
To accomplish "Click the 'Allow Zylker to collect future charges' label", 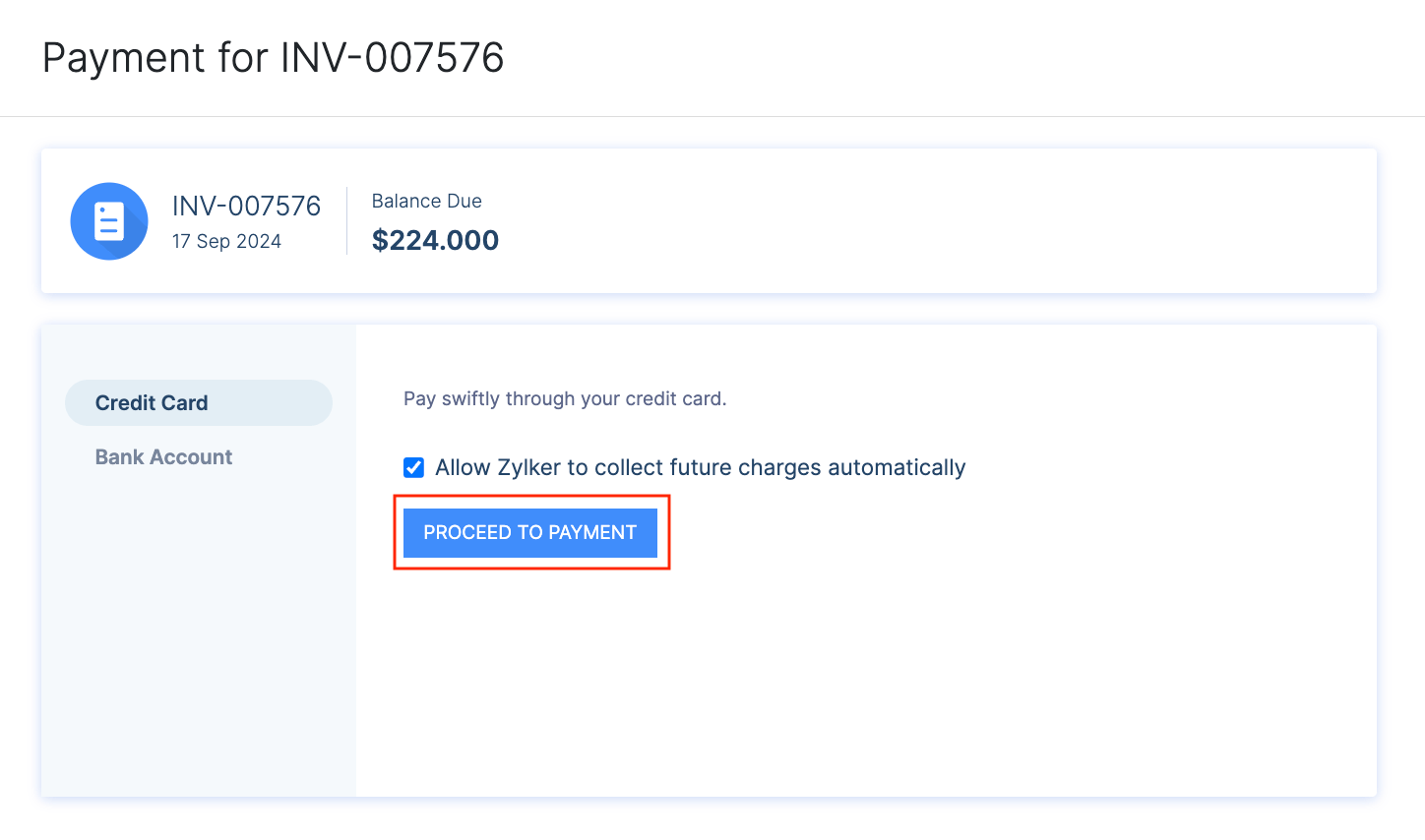I will point(700,467).
